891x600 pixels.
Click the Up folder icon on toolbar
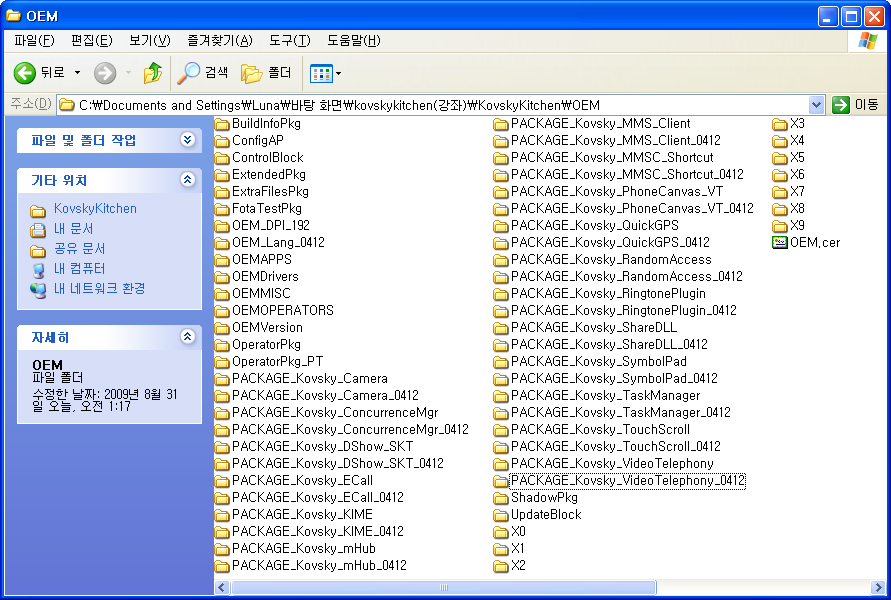154,72
